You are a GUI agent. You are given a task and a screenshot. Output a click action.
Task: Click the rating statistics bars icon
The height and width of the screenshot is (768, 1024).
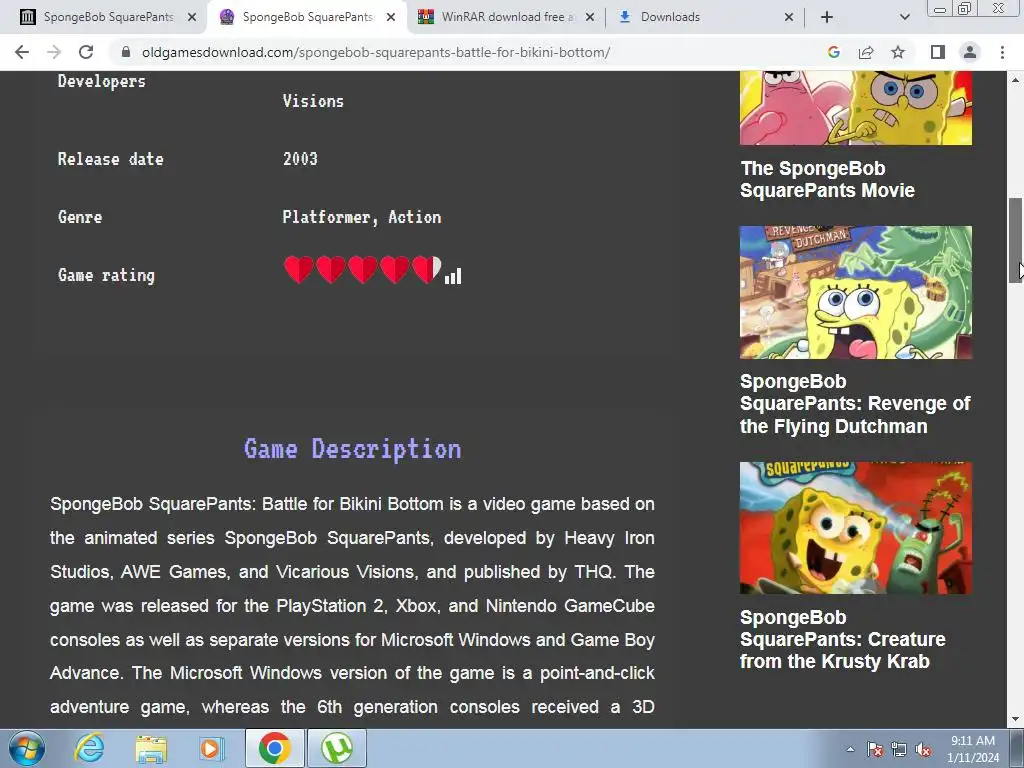point(453,276)
